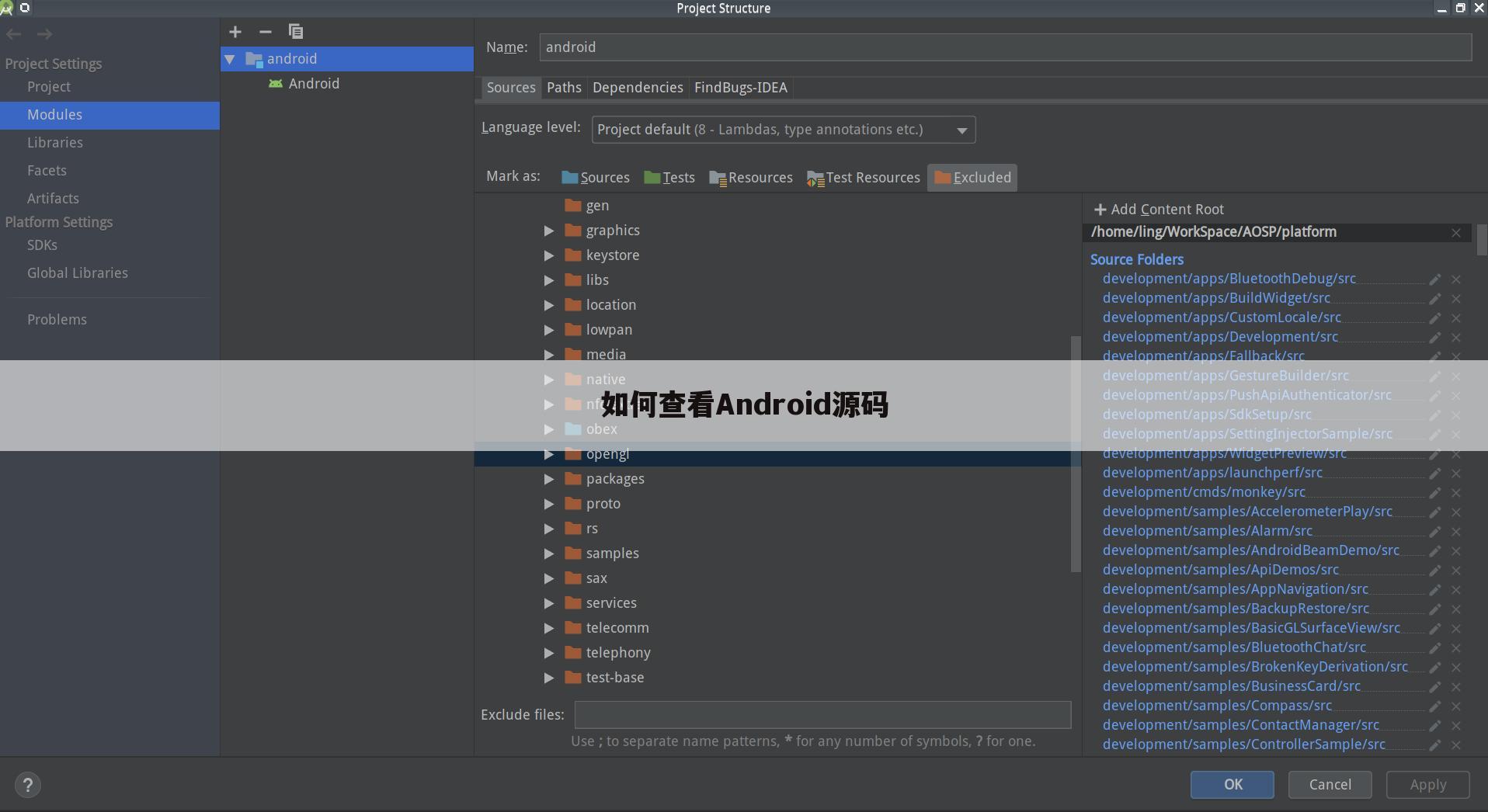Go back with the left arrow
The image size is (1488, 812).
[x=14, y=34]
